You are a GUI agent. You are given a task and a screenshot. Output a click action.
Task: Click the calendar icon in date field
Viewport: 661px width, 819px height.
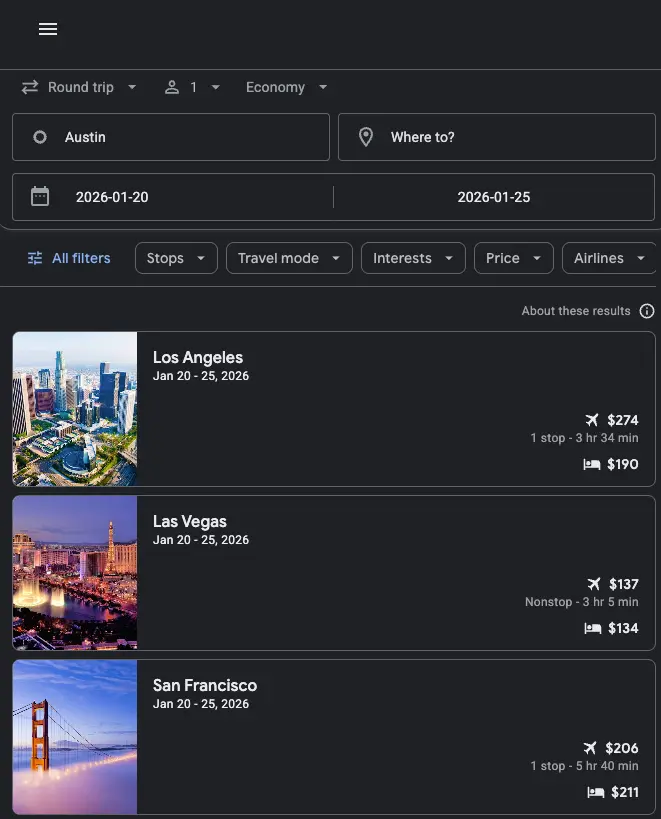point(40,197)
